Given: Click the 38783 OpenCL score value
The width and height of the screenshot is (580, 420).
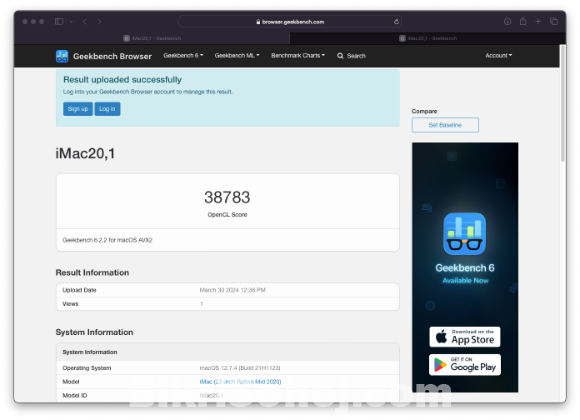Looking at the screenshot, I should [x=227, y=197].
